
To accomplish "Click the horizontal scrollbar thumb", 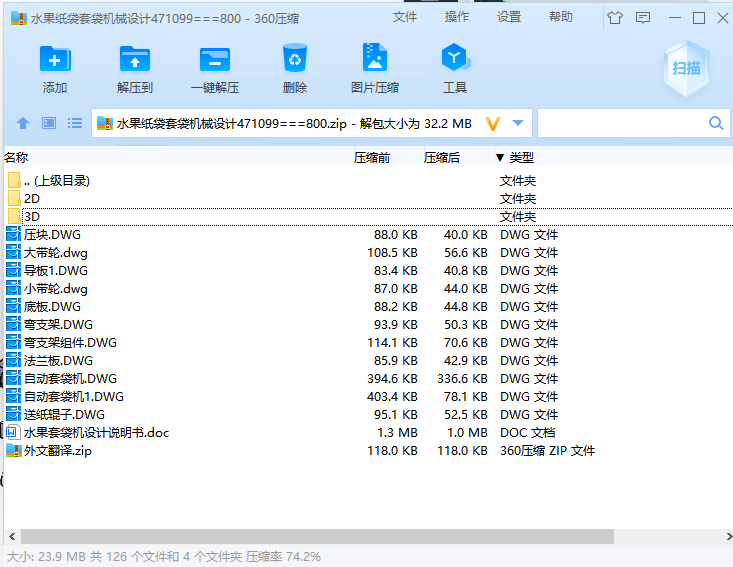I will point(317,537).
